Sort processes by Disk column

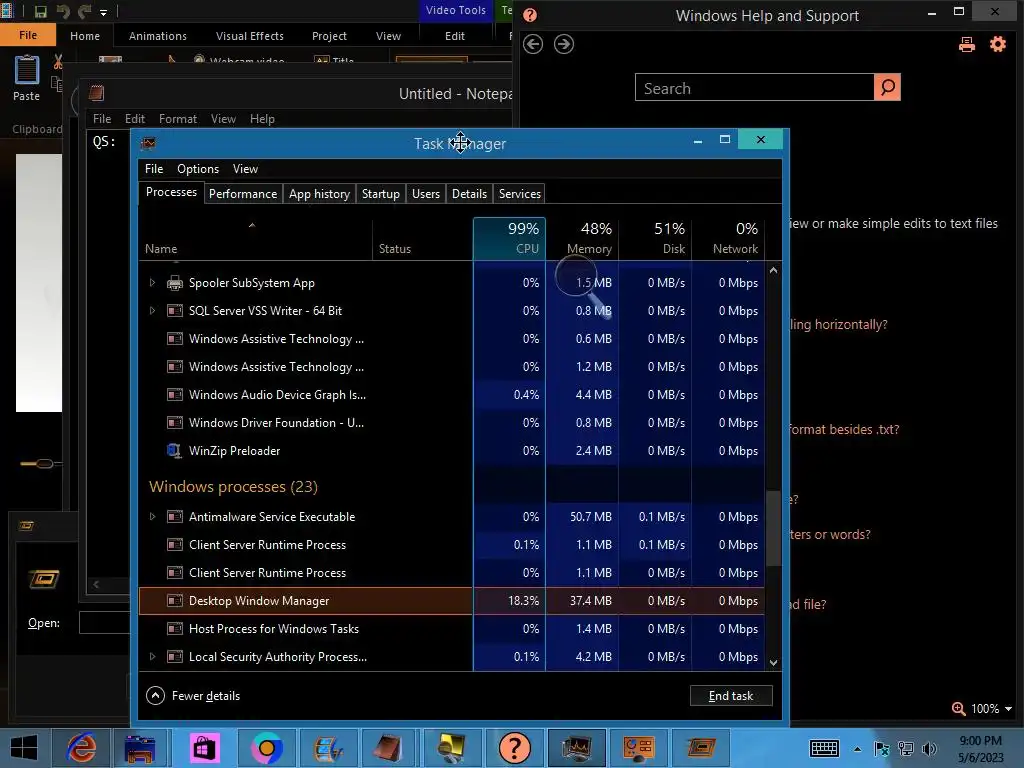coord(656,239)
